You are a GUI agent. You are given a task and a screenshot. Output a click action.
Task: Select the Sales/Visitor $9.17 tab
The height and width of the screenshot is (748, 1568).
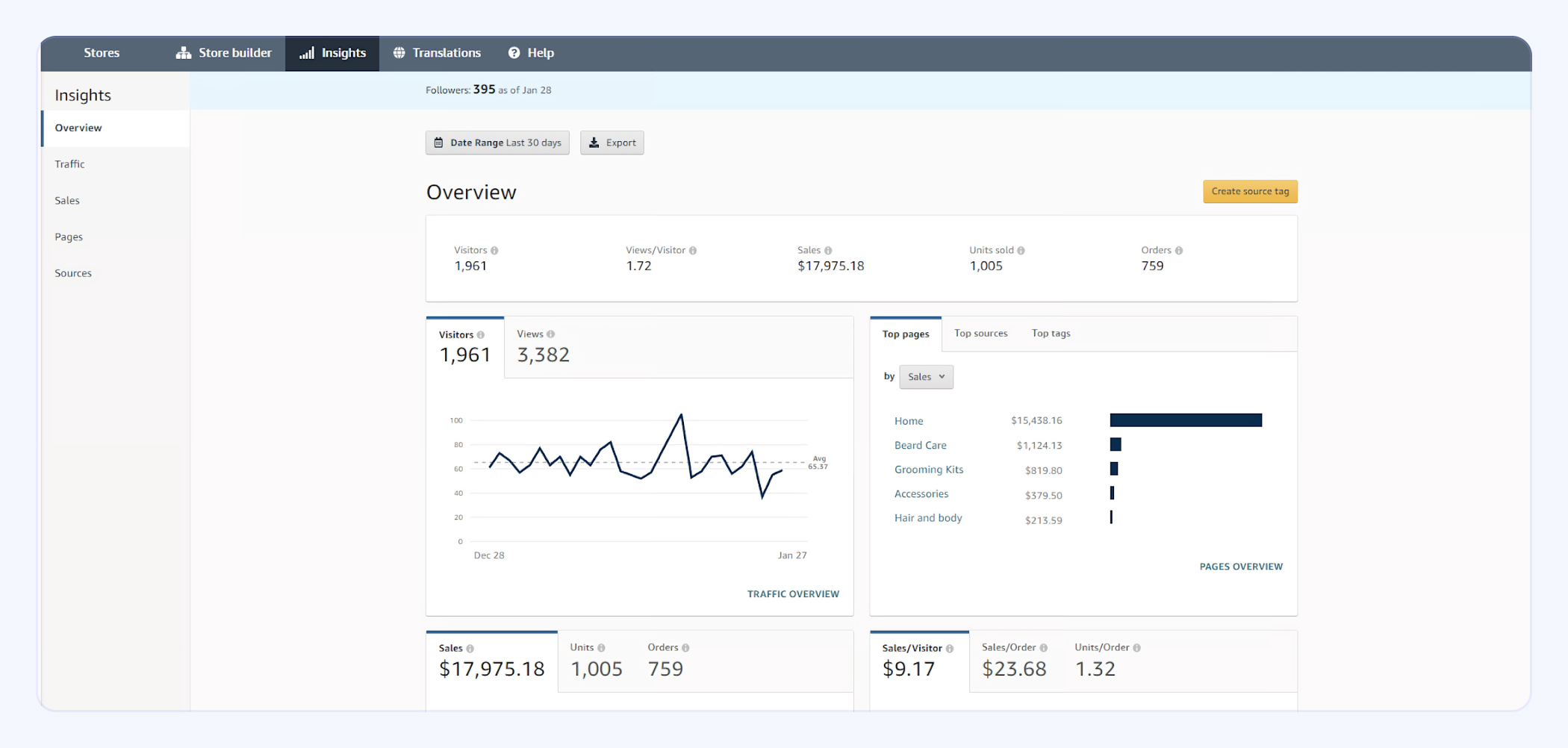pyautogui.click(x=919, y=661)
